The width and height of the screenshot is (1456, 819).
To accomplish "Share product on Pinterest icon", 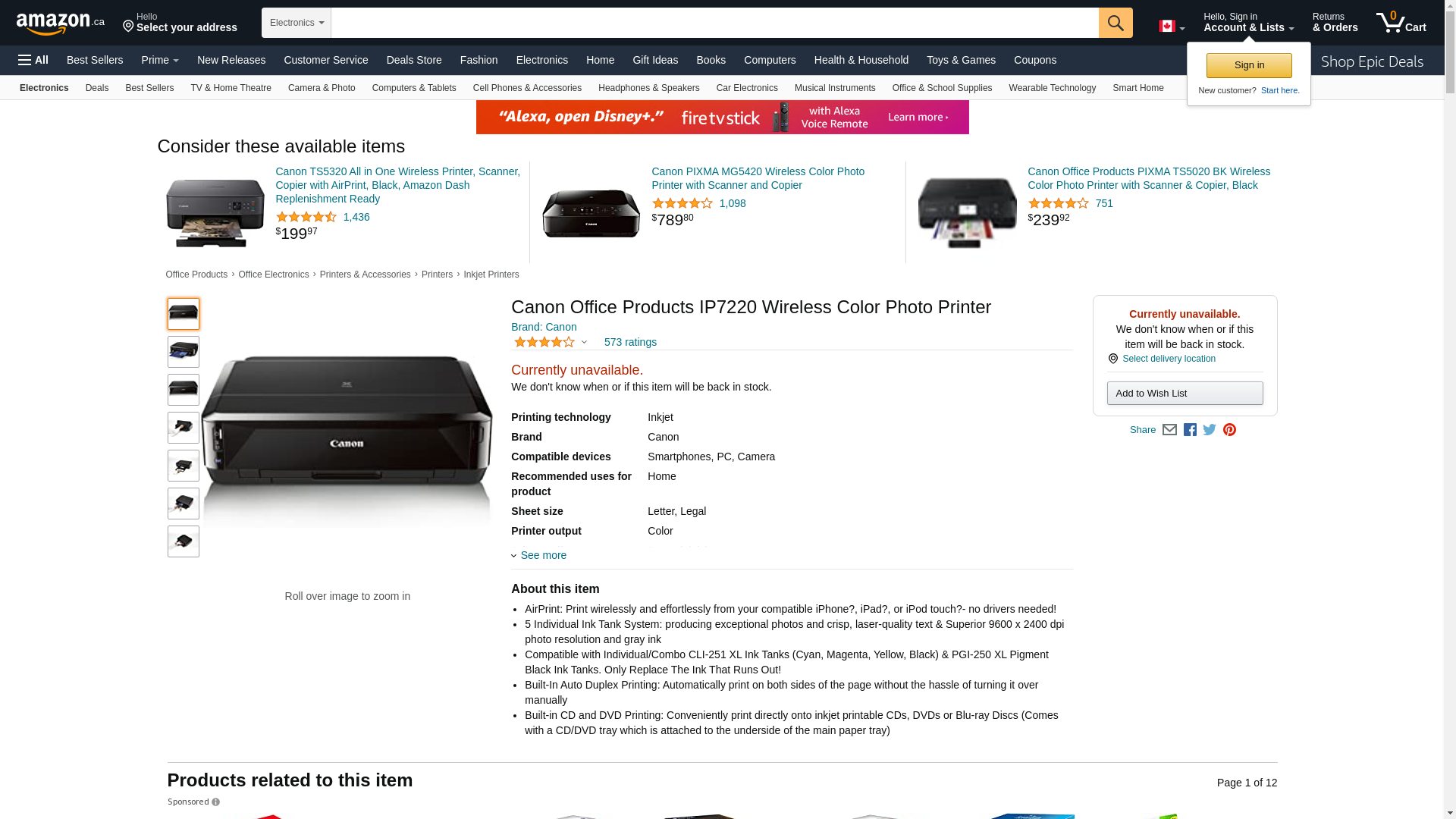I will pyautogui.click(x=1229, y=430).
